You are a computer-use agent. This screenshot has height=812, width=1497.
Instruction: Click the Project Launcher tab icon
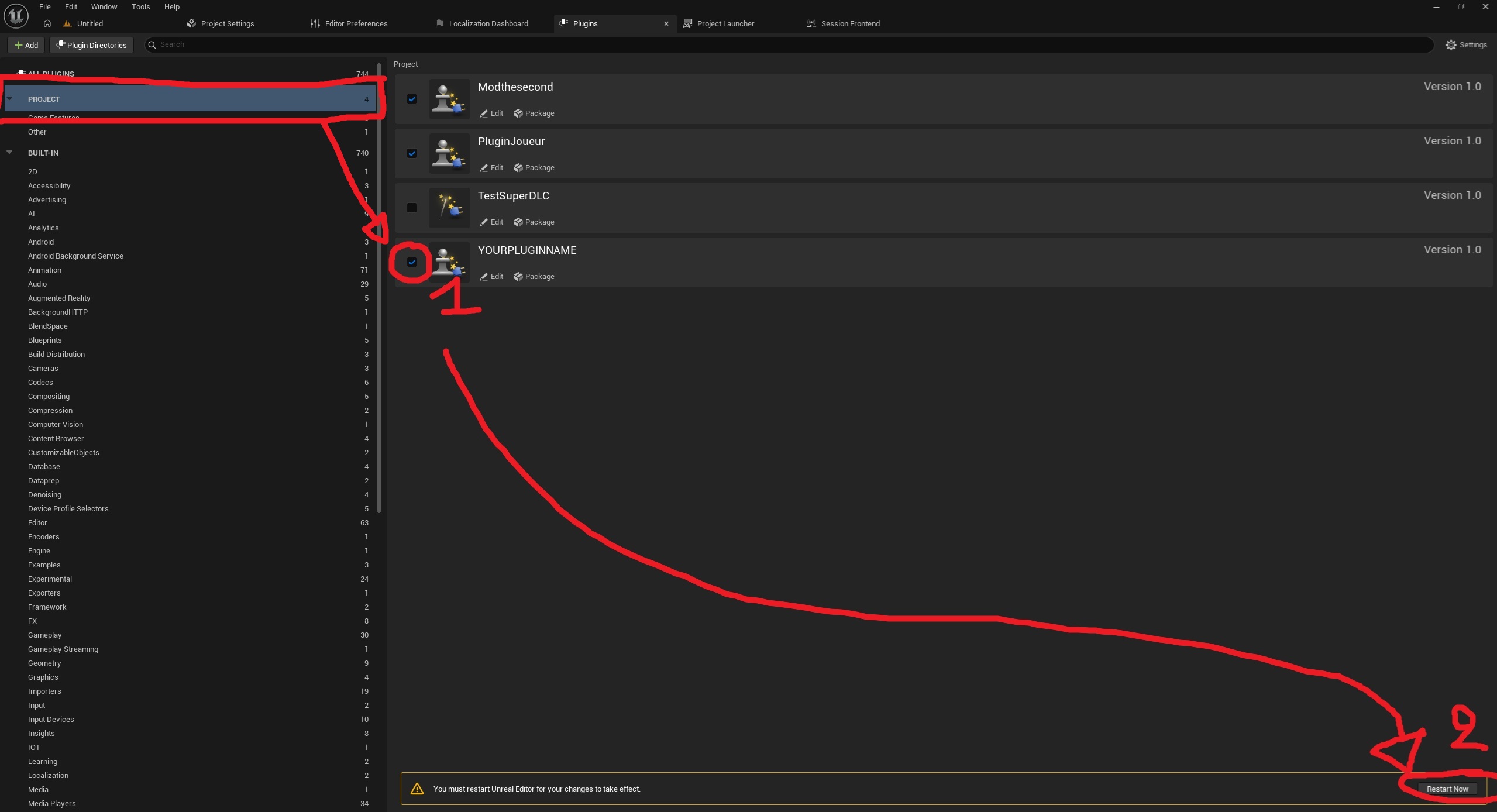coord(687,23)
